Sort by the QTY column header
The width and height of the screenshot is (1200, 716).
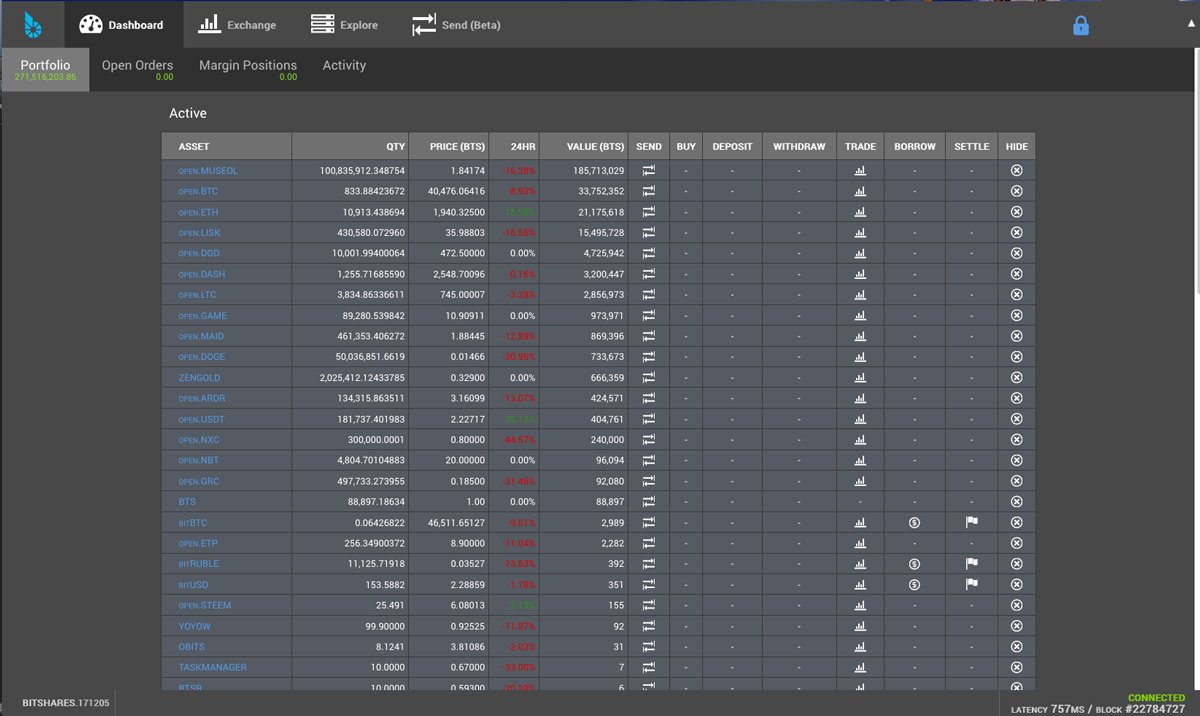(x=351, y=146)
